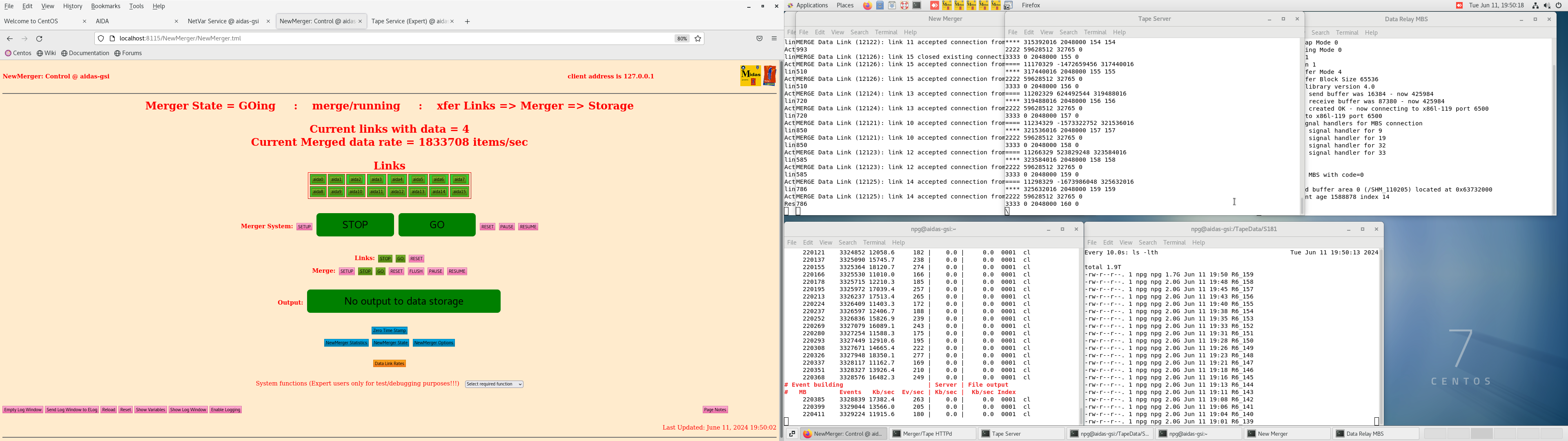Open the 'Select required function' dropdown
Screen dimensions: 1568x441
494,384
